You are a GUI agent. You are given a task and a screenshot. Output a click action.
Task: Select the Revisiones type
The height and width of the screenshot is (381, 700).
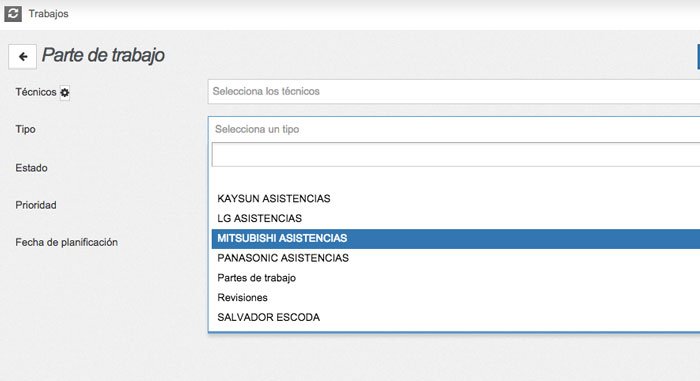456,297
